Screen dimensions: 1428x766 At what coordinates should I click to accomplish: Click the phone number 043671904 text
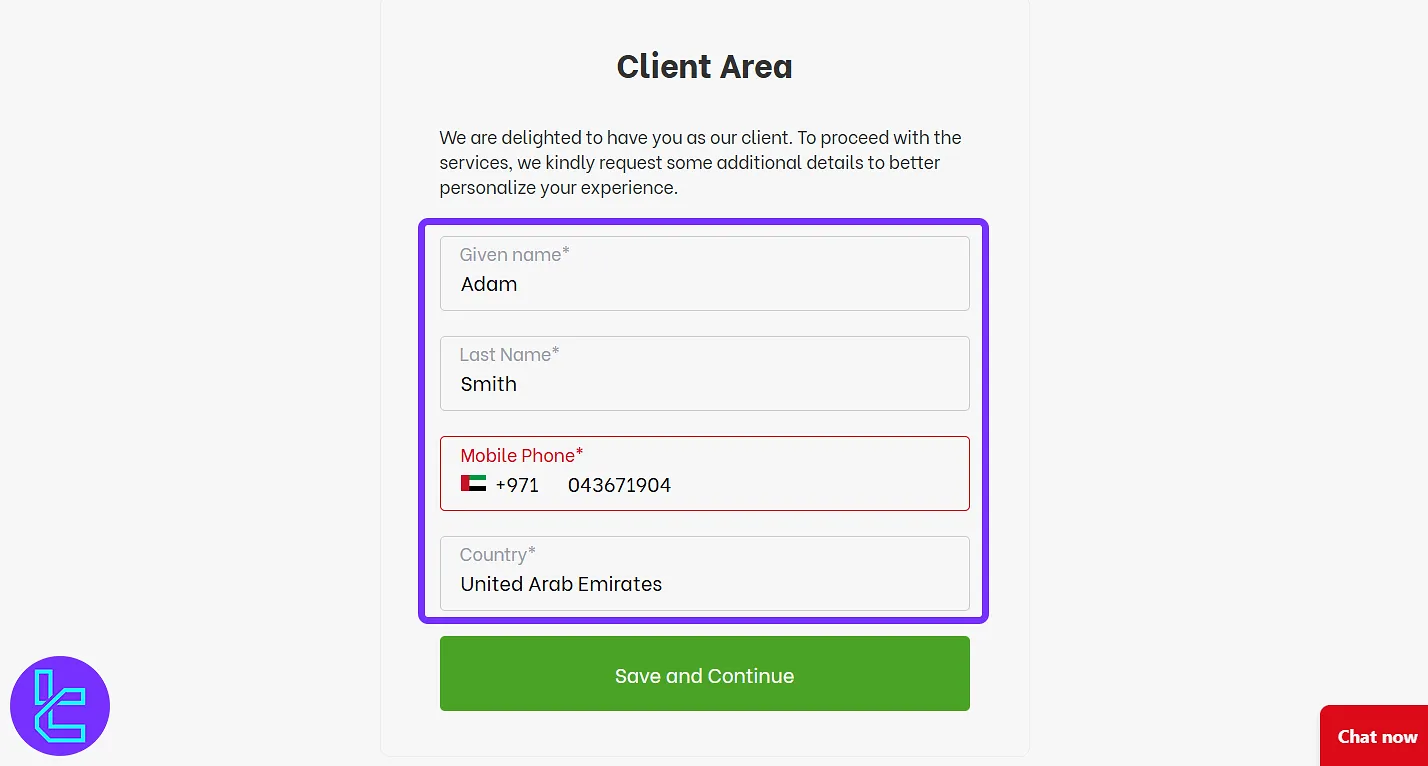tap(619, 485)
